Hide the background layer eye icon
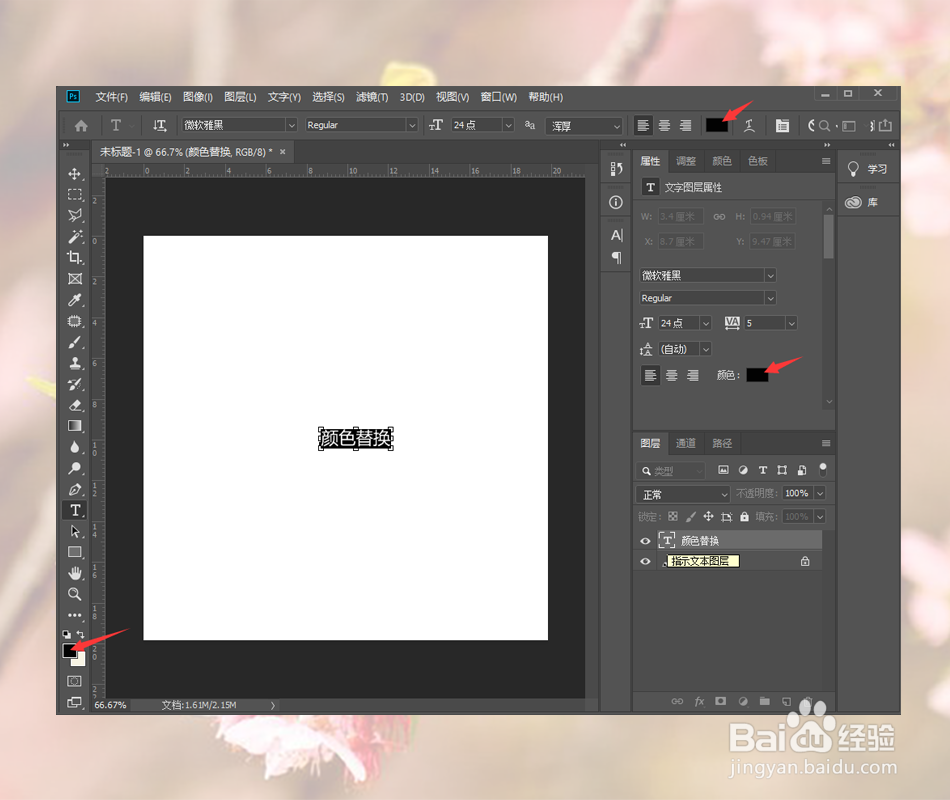Viewport: 950px width, 800px height. pyautogui.click(x=645, y=561)
